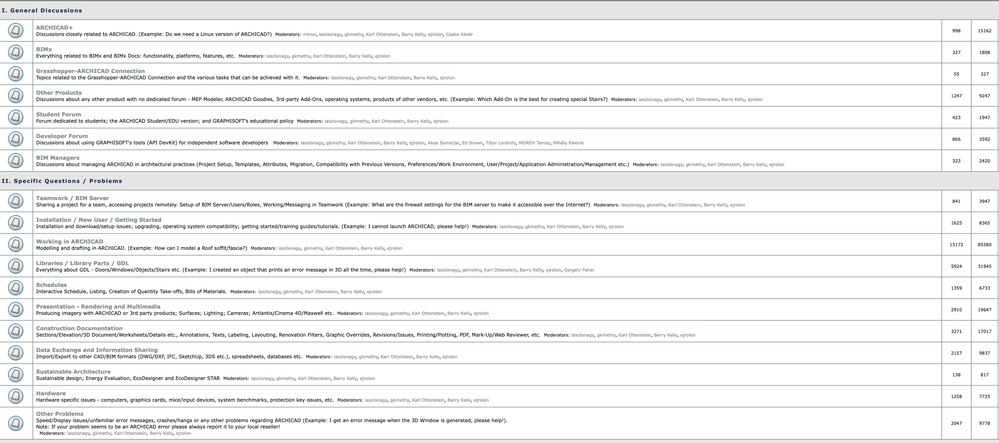
Task: Click the Construction Documentation forum icon
Action: [15, 331]
